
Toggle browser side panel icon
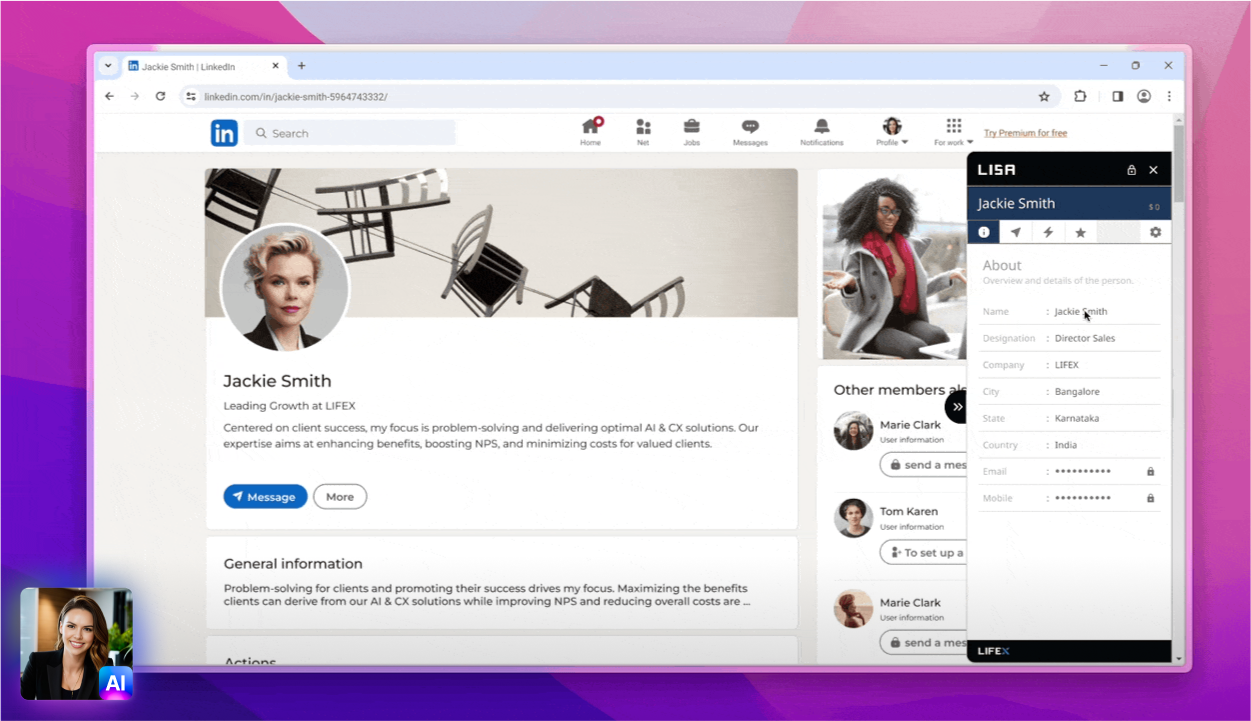point(1117,97)
